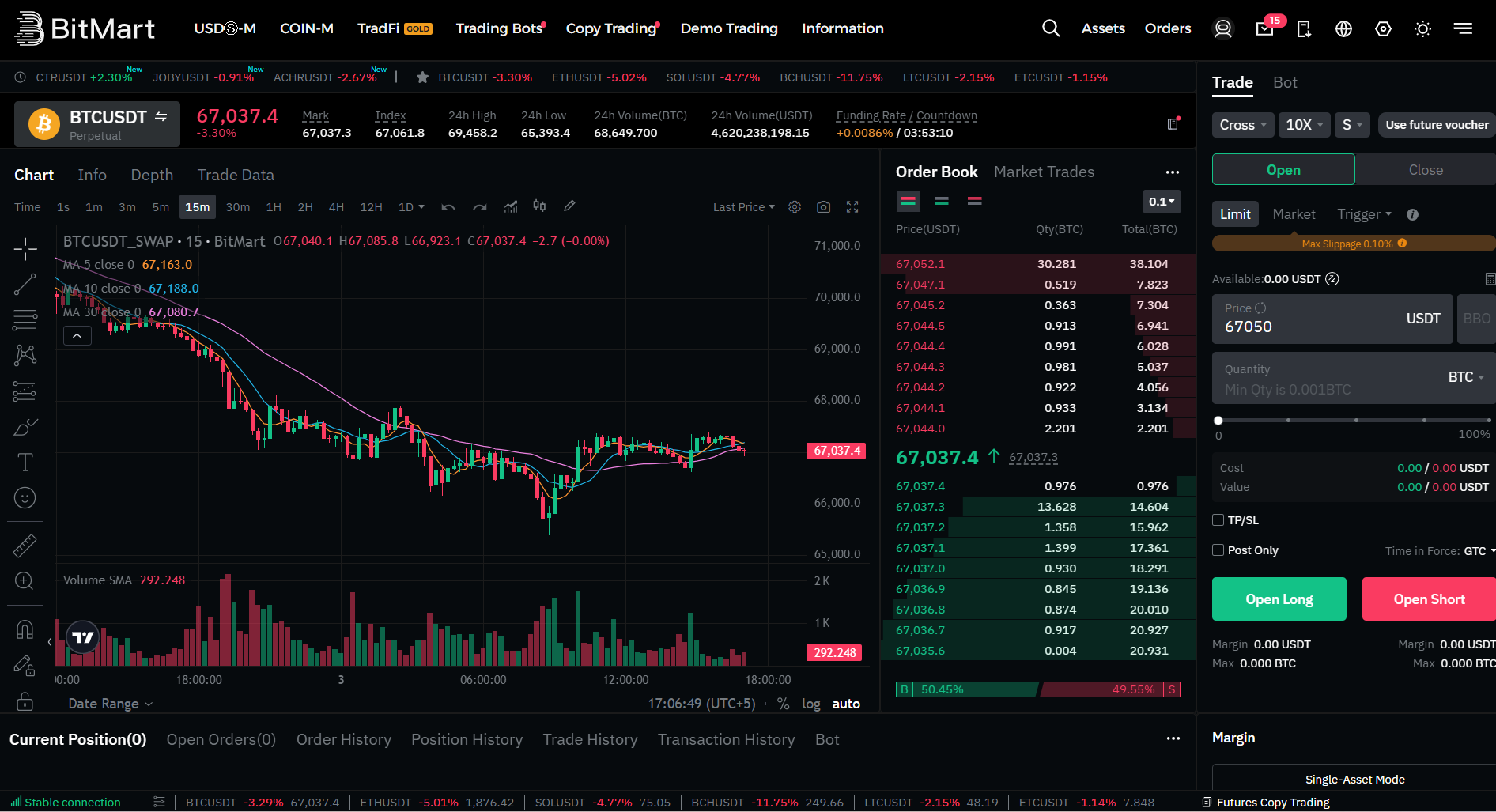Switch to the Bot tab in trade panel
Viewport: 1496px width, 812px height.
pos(1285,82)
